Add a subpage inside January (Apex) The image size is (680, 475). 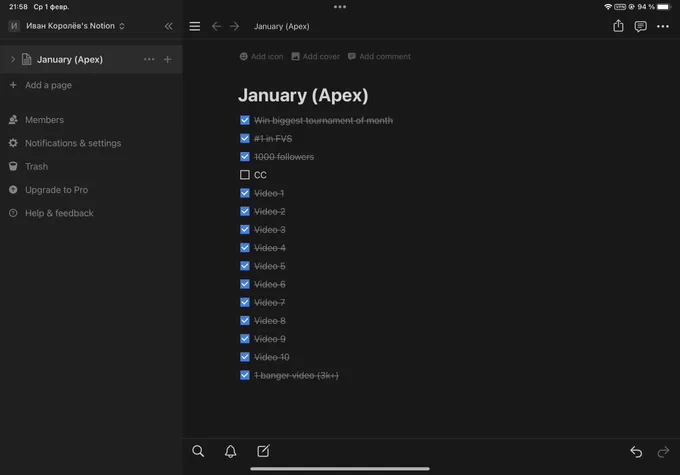(x=167, y=59)
